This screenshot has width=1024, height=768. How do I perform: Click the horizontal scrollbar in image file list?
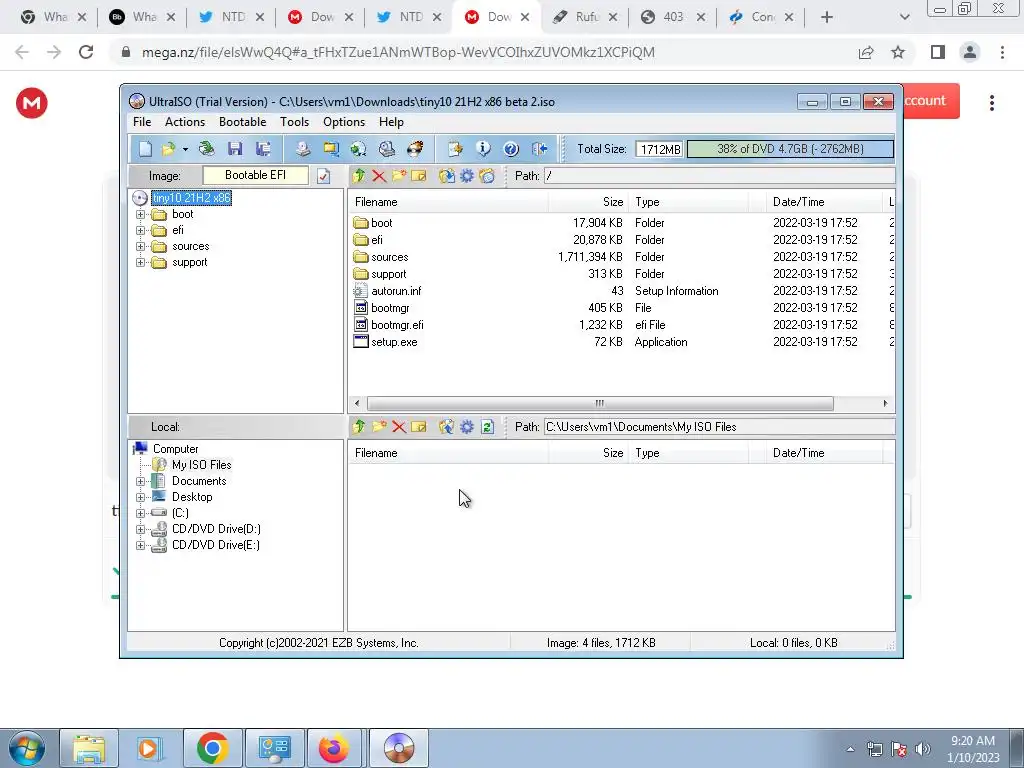[x=600, y=404]
